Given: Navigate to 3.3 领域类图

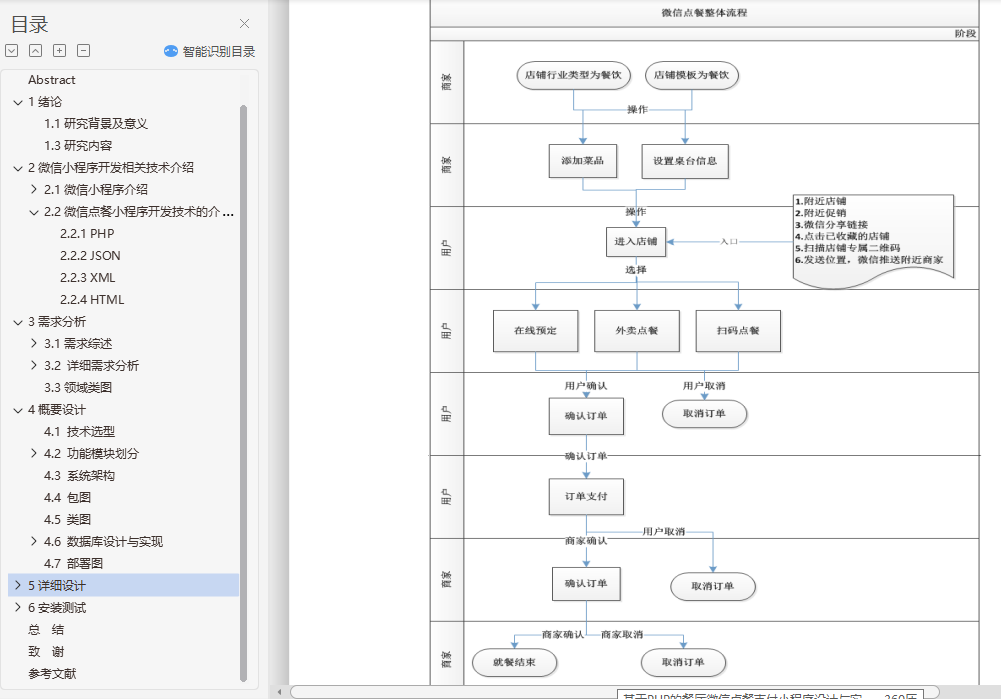Looking at the screenshot, I should [78, 387].
